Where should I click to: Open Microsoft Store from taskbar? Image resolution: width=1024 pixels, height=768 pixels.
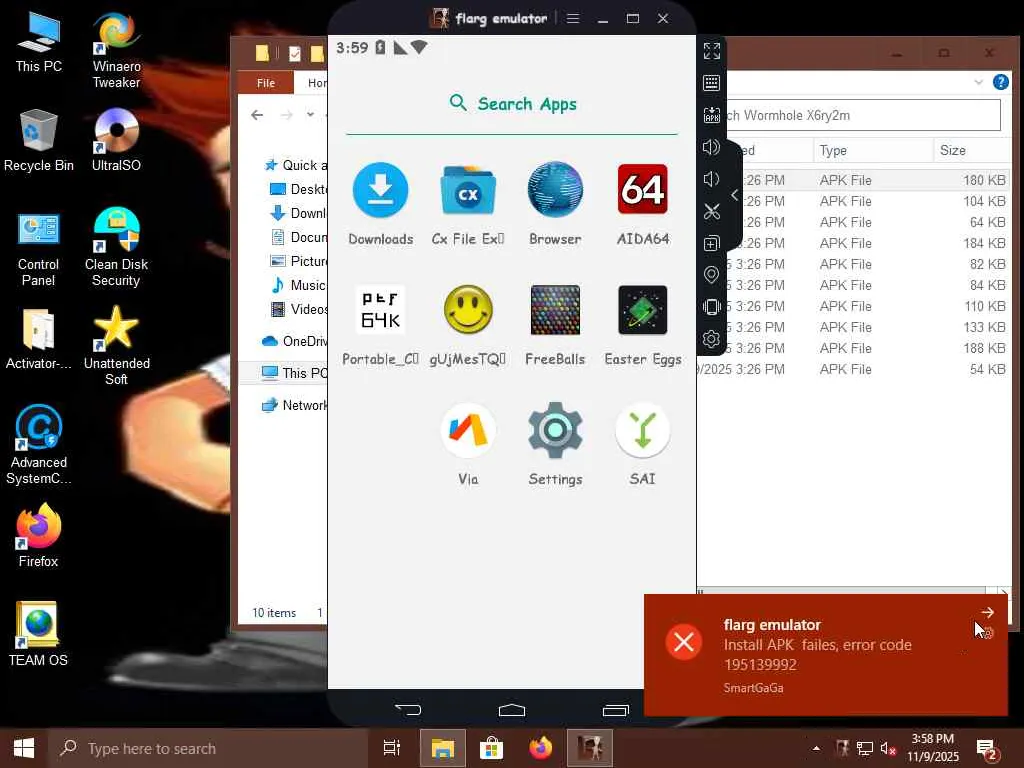coord(491,748)
